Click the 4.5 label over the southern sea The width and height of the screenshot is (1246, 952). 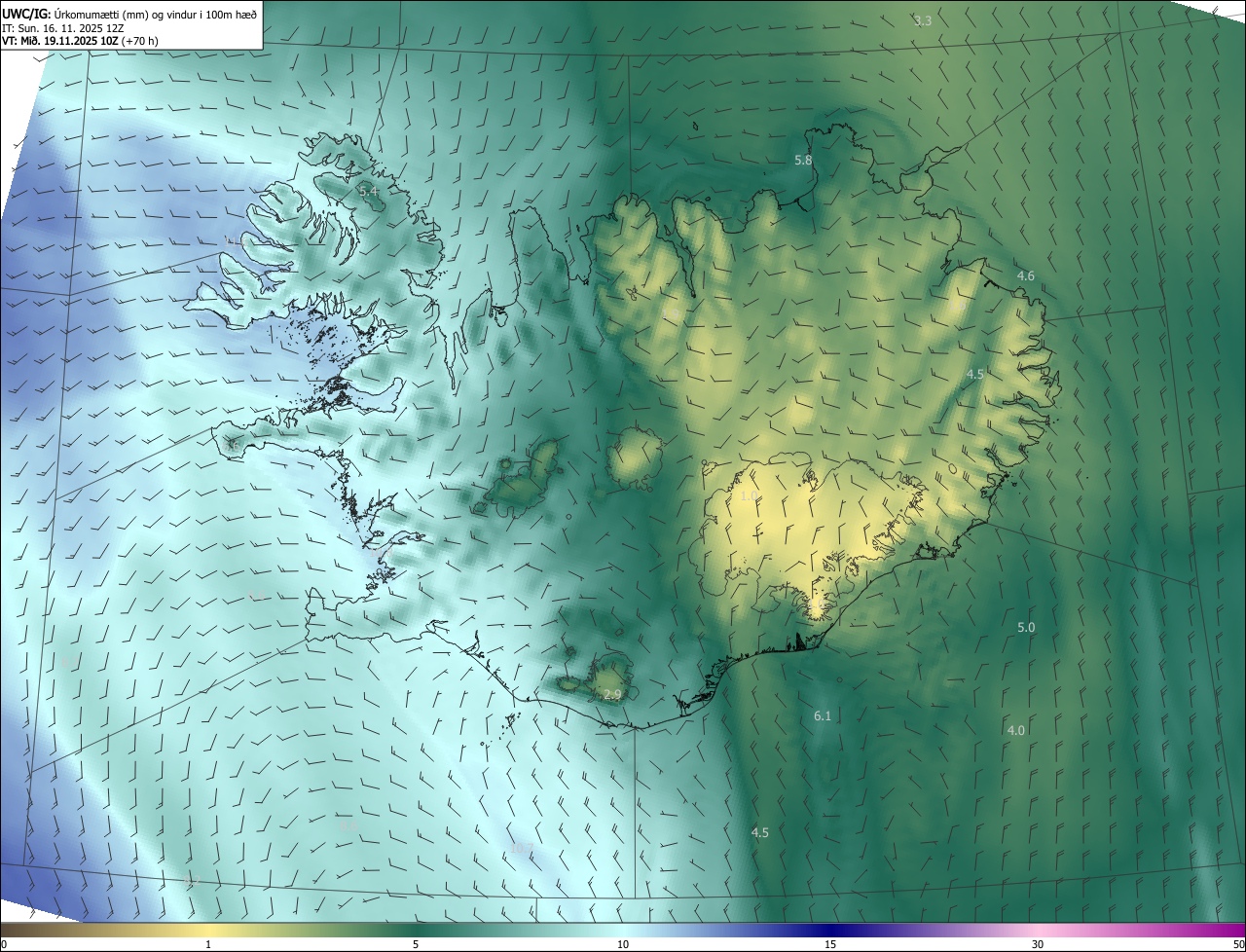(x=760, y=832)
